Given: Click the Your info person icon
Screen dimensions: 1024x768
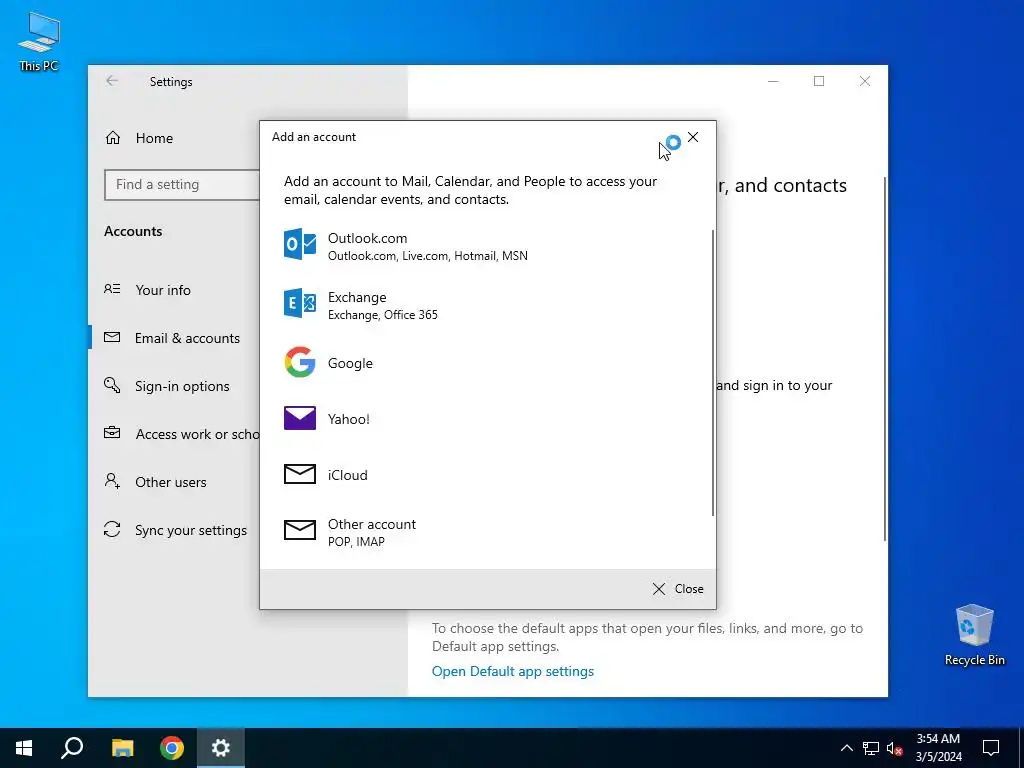Looking at the screenshot, I should click(x=112, y=289).
